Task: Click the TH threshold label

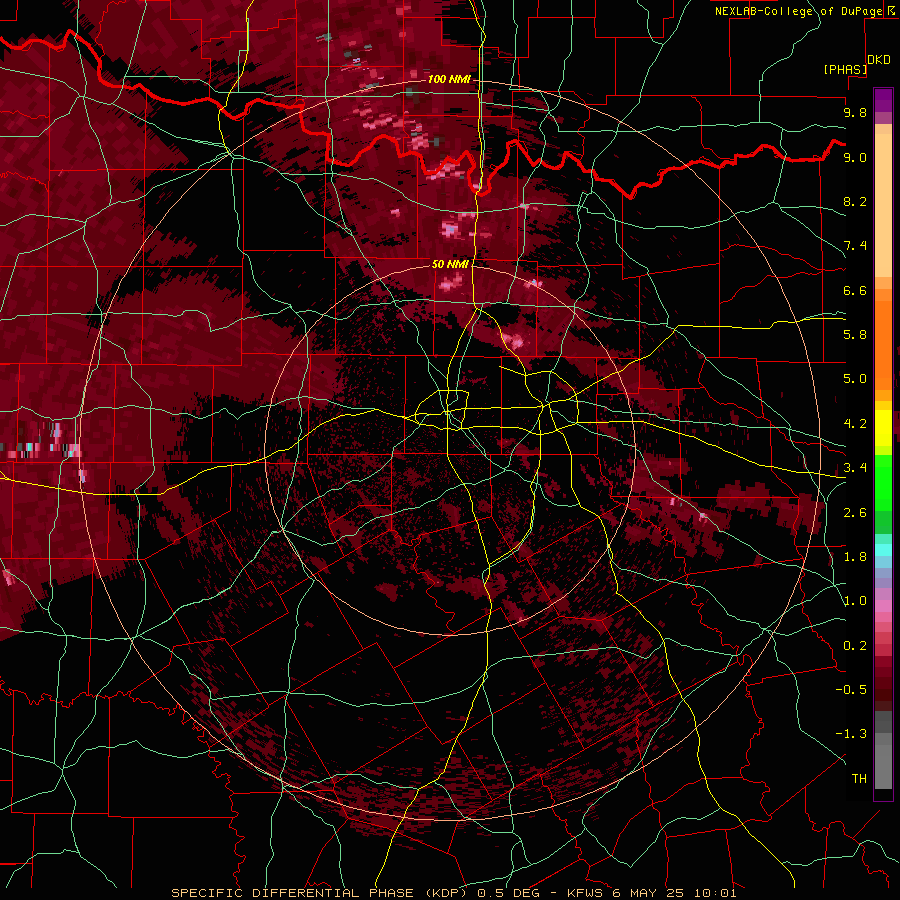Action: point(859,779)
